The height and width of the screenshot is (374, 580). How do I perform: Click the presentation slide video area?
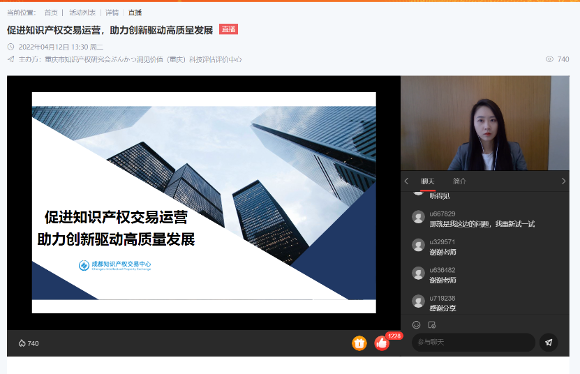204,202
